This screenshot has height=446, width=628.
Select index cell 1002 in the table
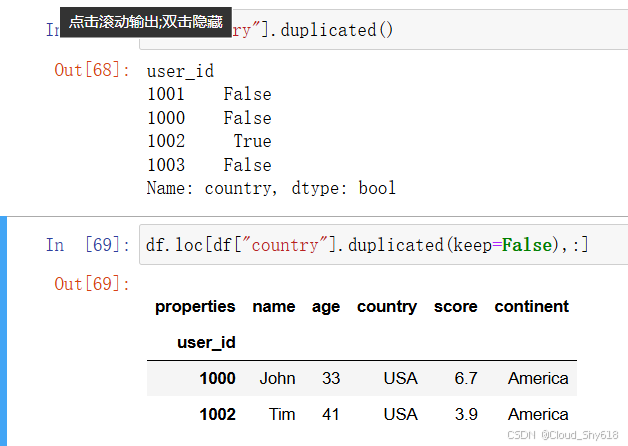tap(217, 414)
